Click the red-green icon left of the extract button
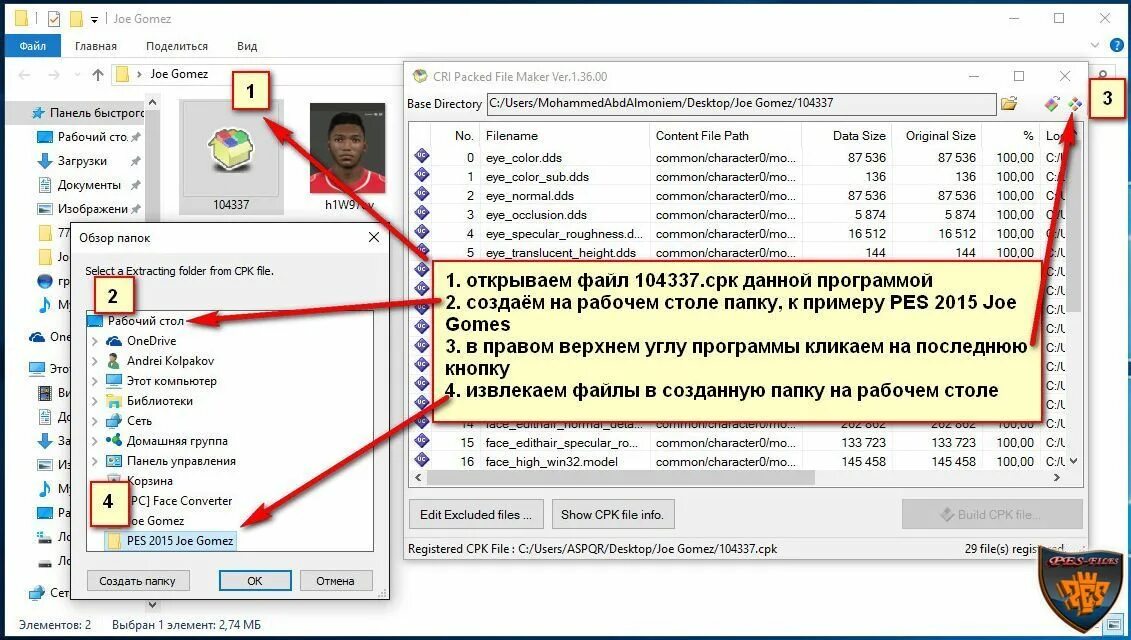 click(1052, 104)
